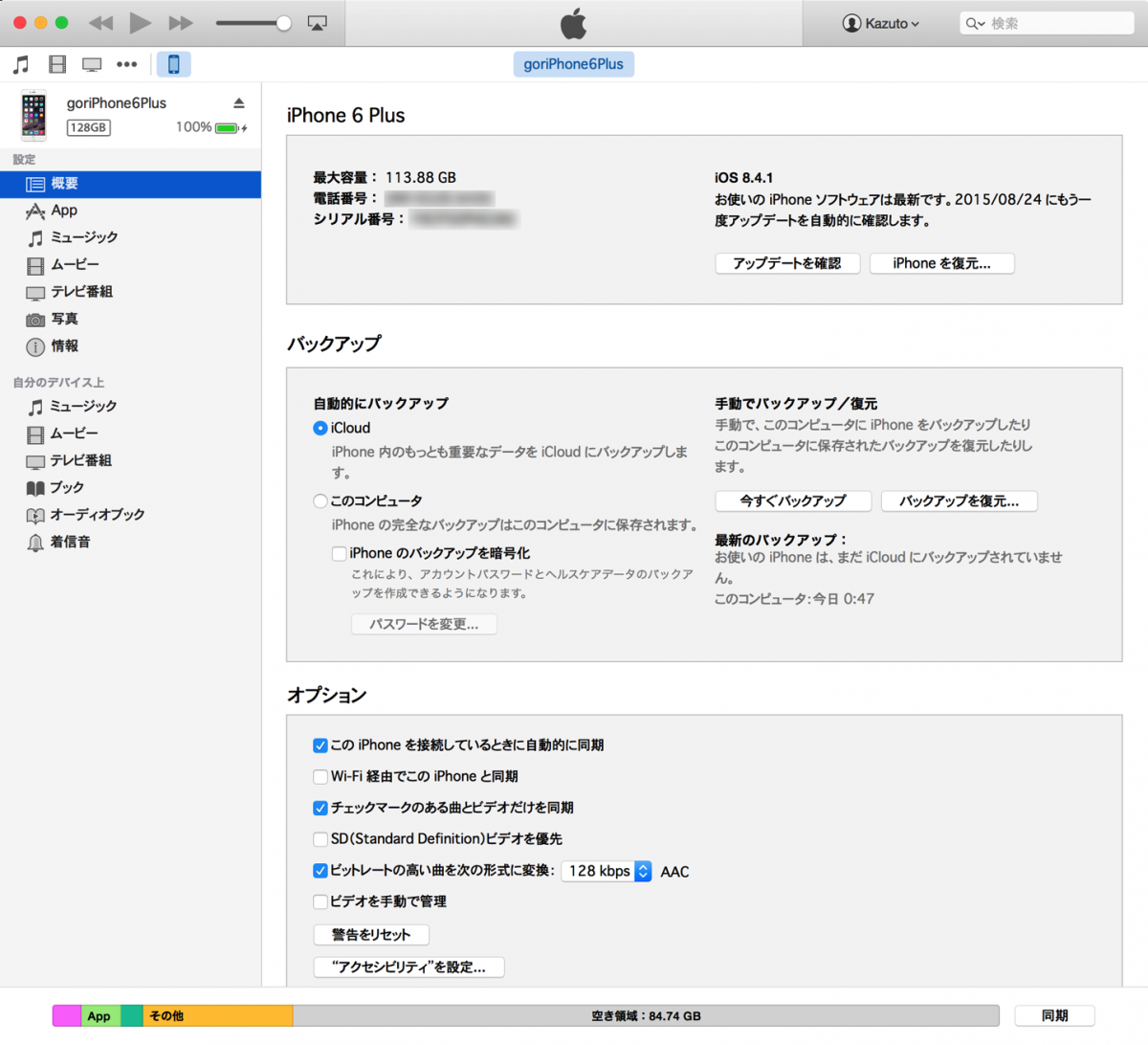Open the Music section icon

pos(19,63)
